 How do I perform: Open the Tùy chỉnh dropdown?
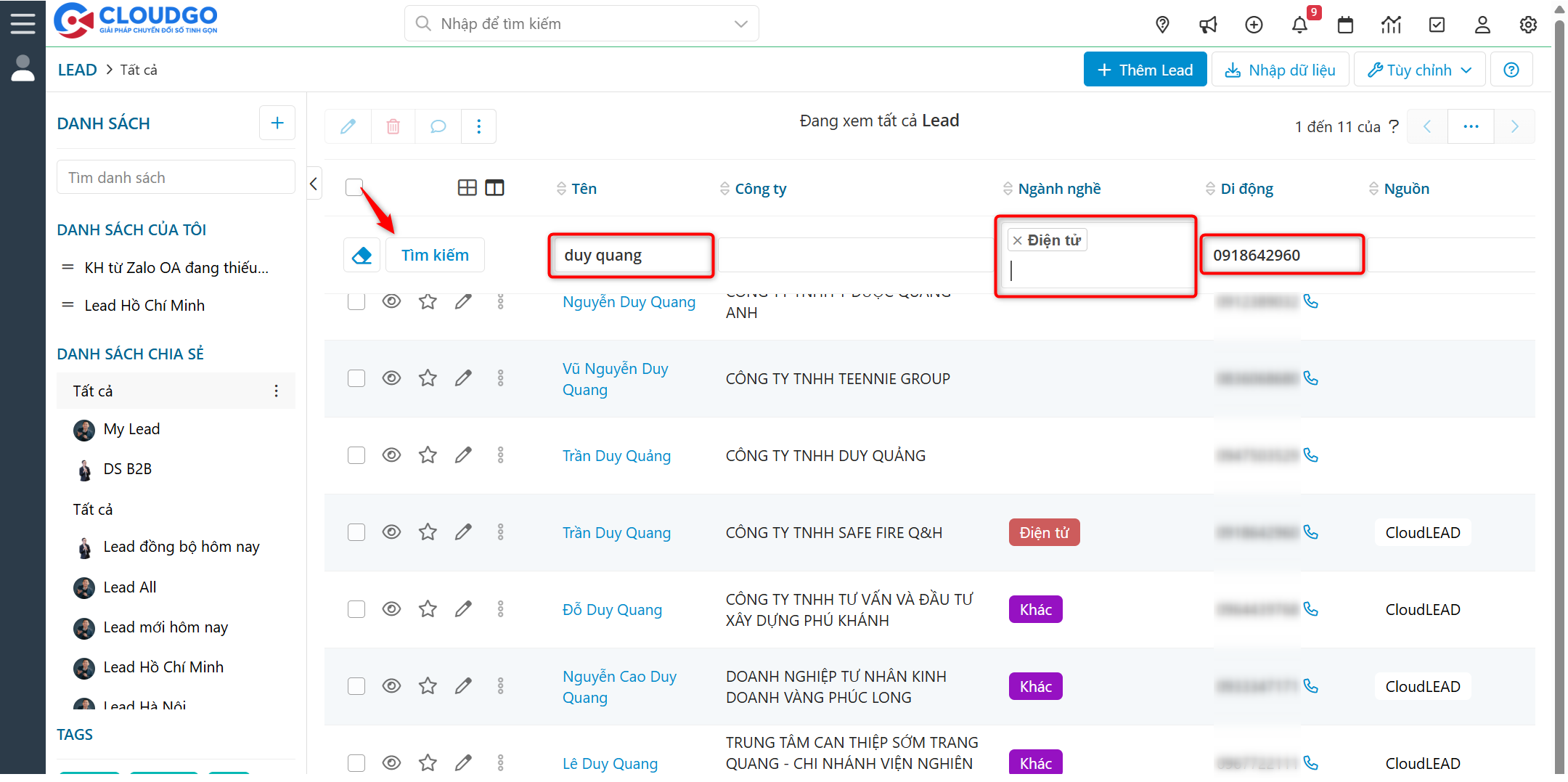tap(1418, 69)
